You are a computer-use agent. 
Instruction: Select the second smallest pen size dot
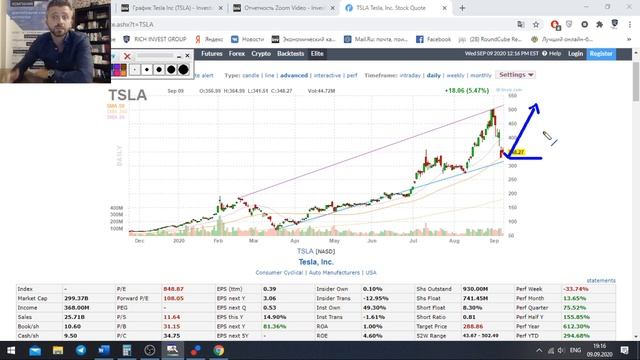click(x=147, y=70)
